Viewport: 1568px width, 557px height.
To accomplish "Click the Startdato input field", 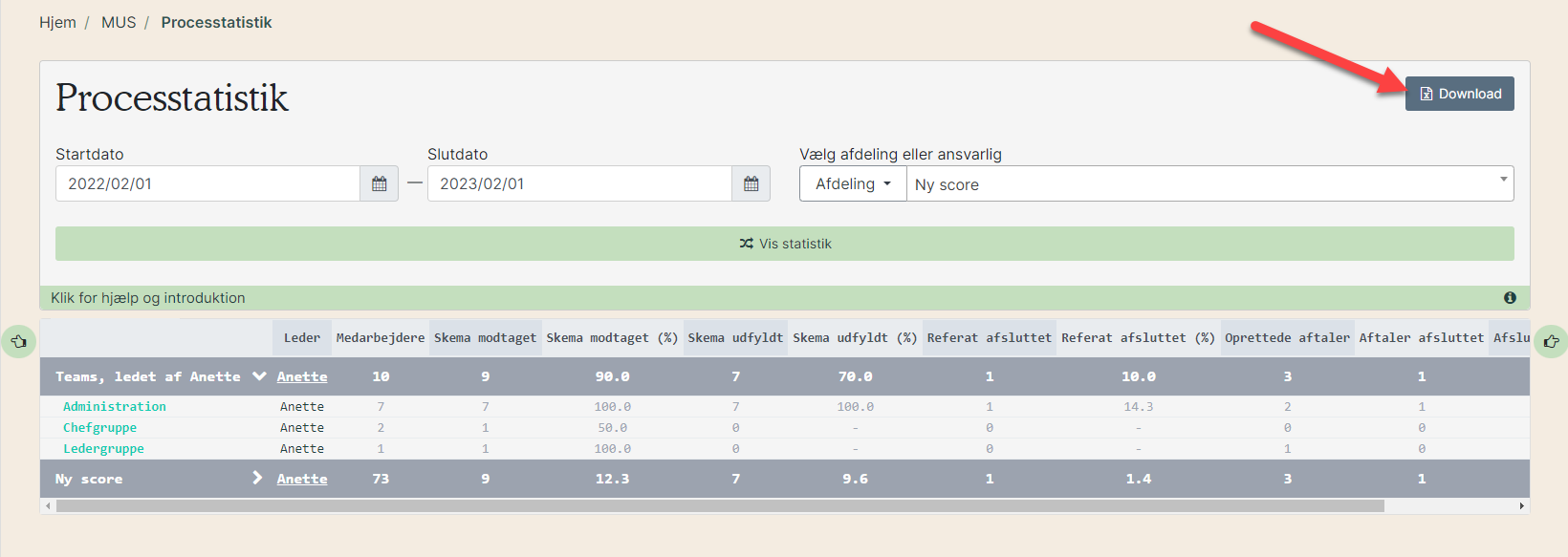I will pyautogui.click(x=207, y=183).
